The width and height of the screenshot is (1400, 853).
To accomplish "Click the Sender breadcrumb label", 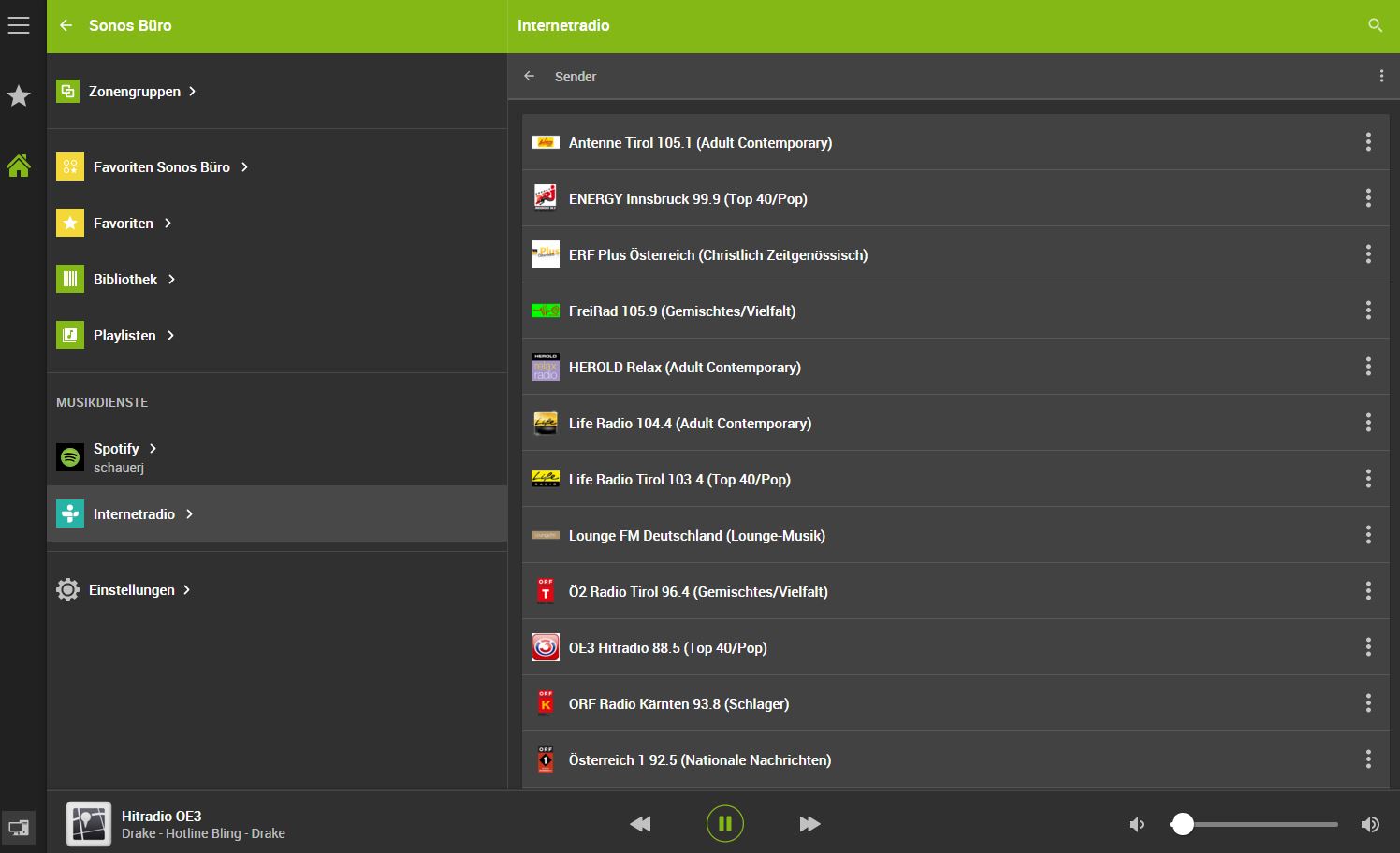I will (576, 77).
